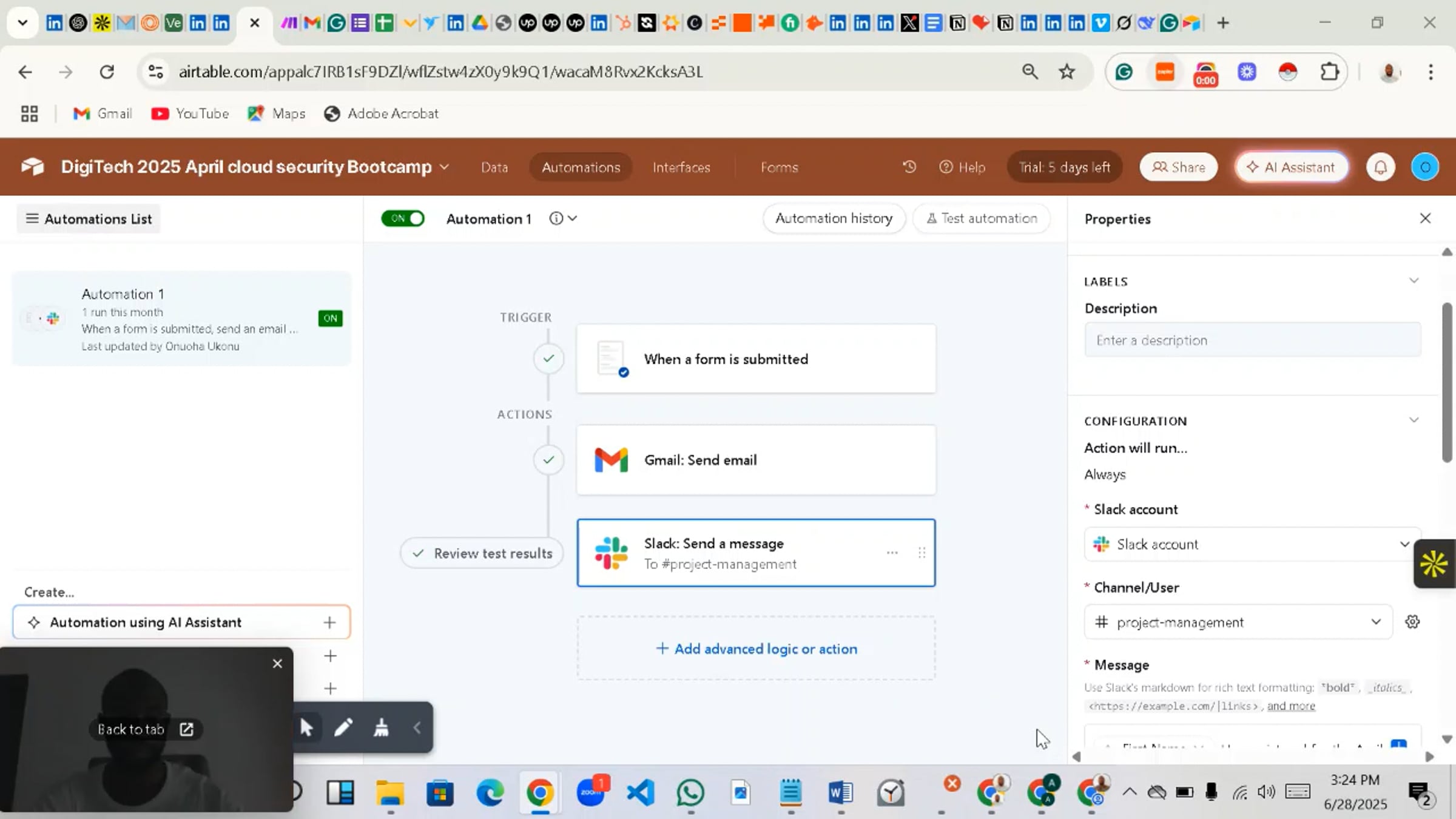Open Automation history
Viewport: 1456px width, 819px height.
click(x=834, y=218)
